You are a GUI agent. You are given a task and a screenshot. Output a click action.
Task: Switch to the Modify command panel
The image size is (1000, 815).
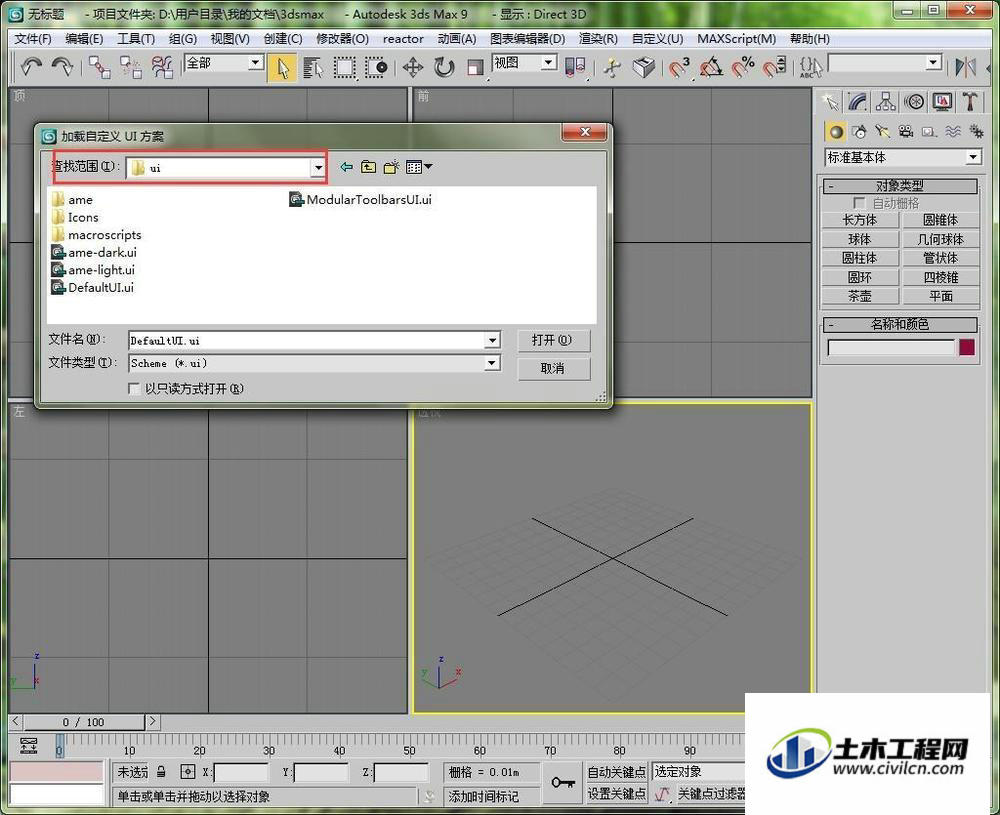click(x=858, y=101)
